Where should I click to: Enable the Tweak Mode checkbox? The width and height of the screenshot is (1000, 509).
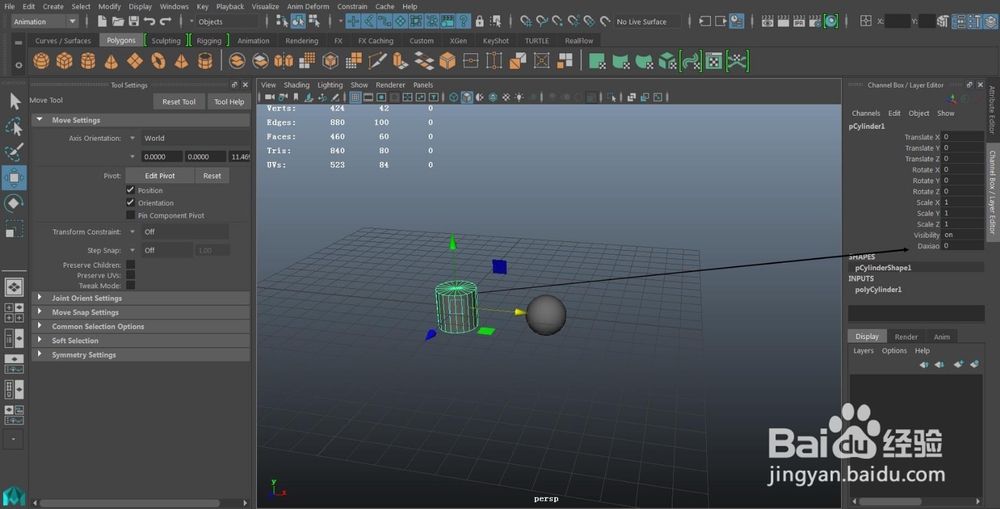(x=130, y=285)
